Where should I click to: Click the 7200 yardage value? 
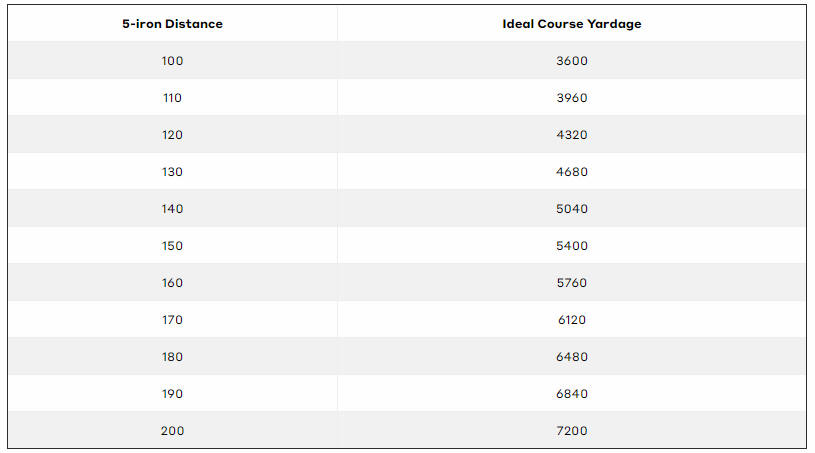(572, 431)
